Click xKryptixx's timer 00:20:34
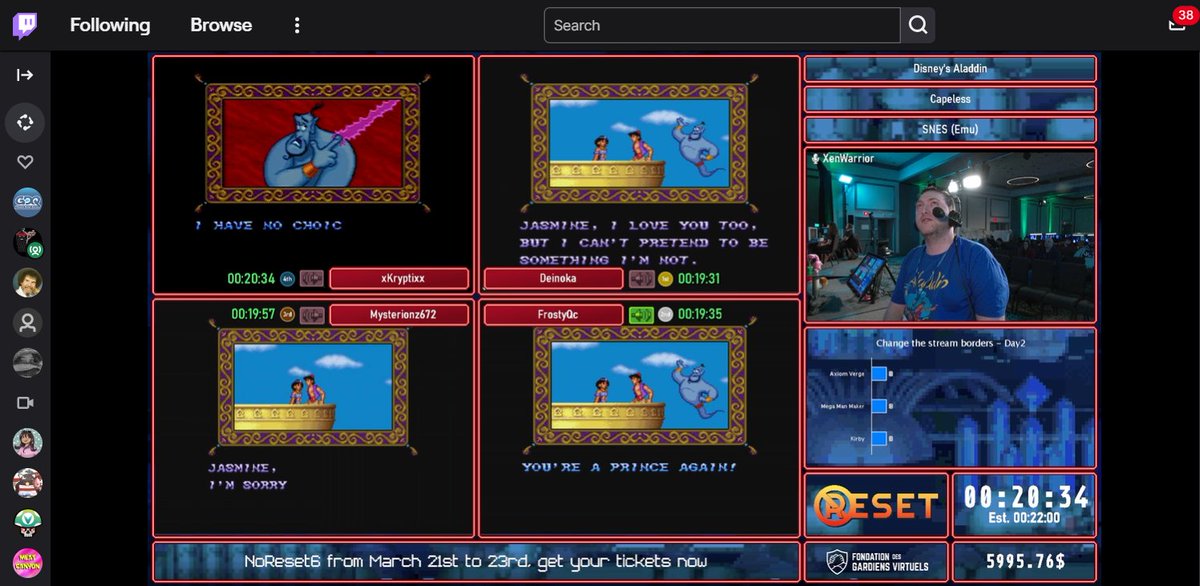Screen dimensions: 1200x586 click(x=251, y=279)
